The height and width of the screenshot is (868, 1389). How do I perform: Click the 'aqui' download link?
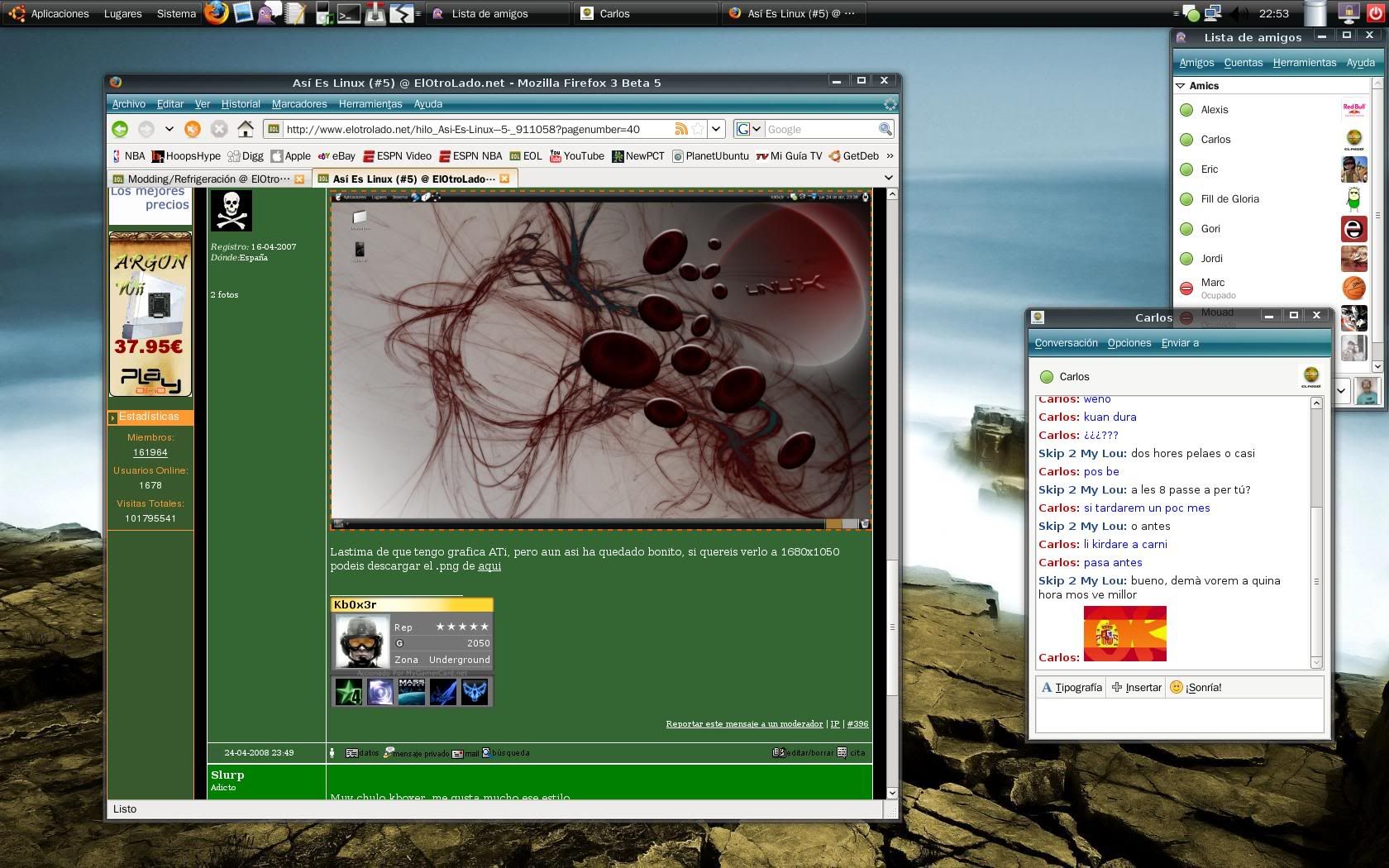489,566
